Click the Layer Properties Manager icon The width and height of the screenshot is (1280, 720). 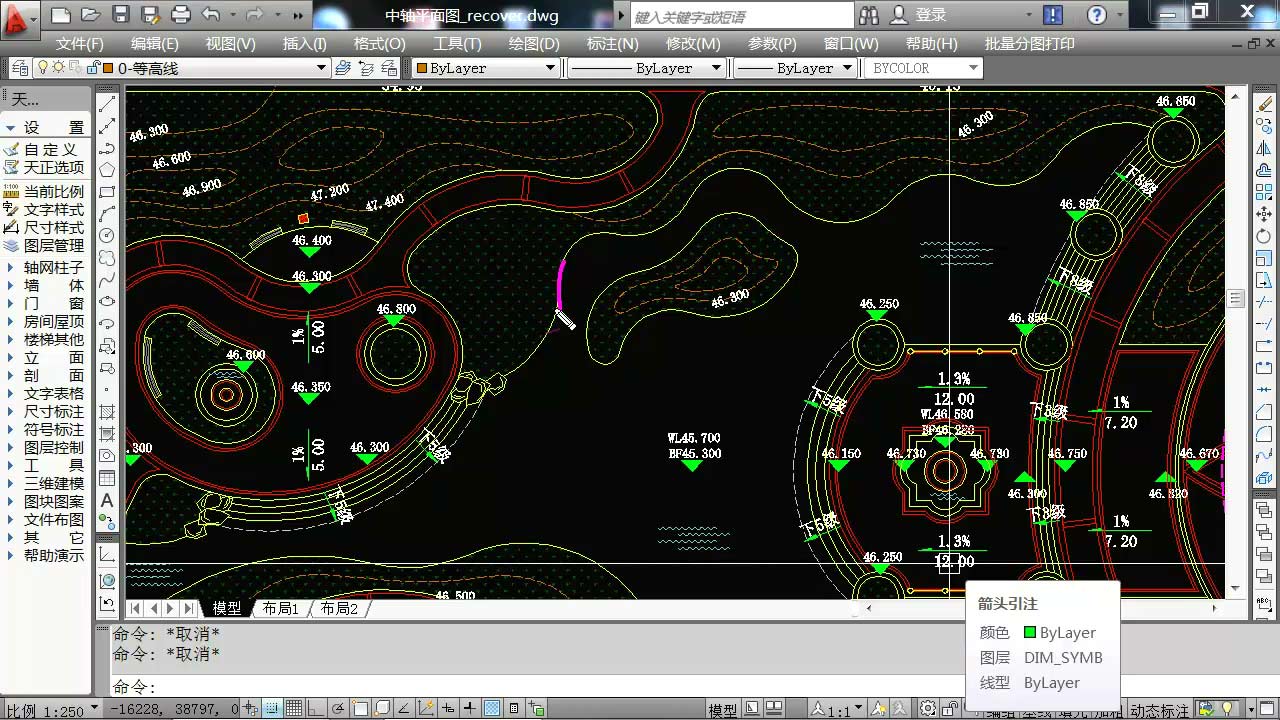[20, 68]
